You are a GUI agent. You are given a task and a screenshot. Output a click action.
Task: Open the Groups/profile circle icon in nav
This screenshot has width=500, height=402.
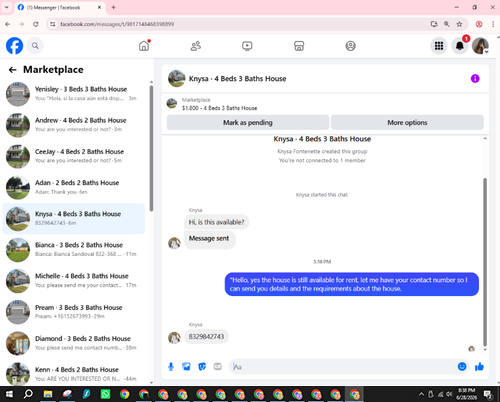click(x=350, y=46)
